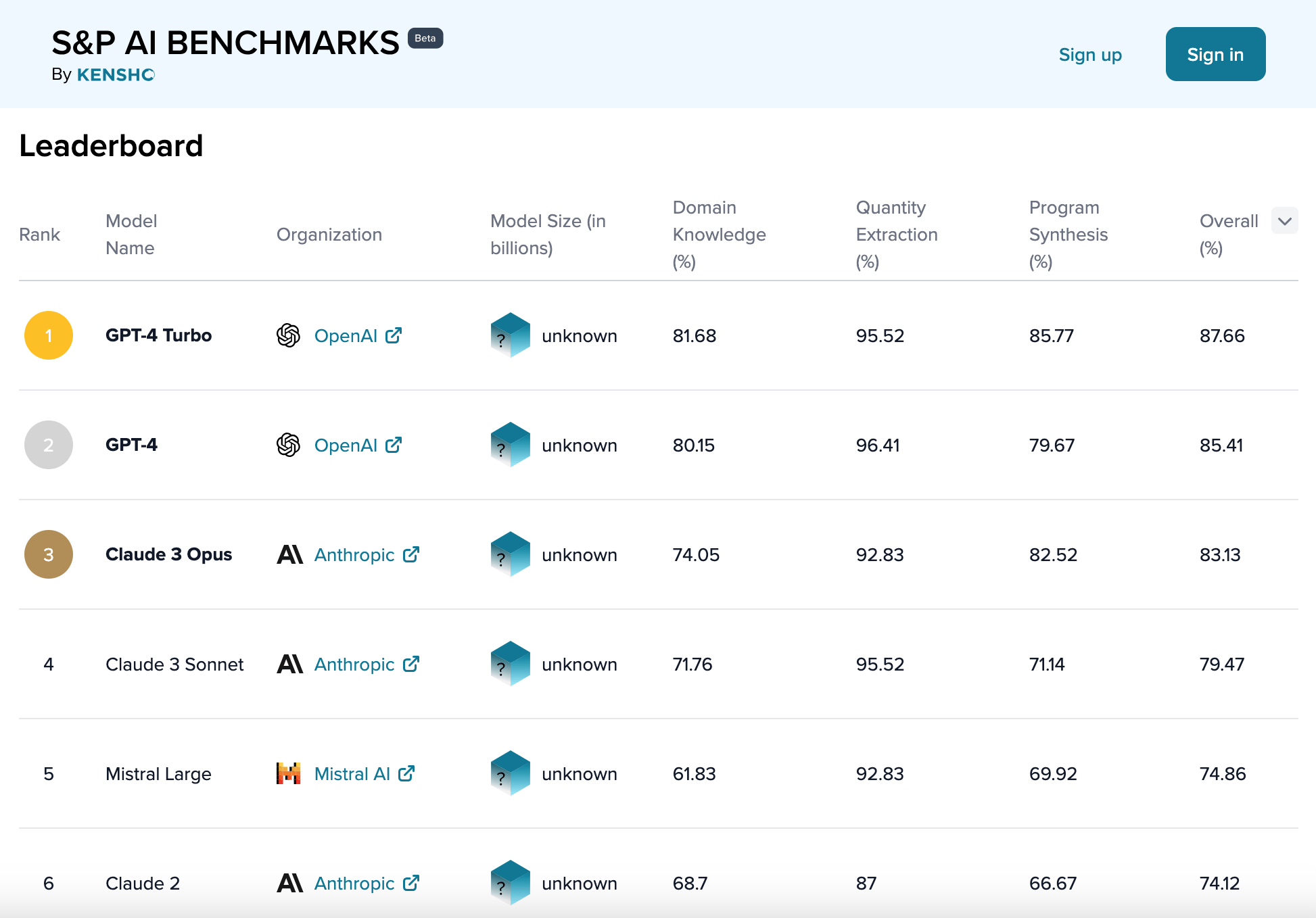Select the Claude 2 model name
This screenshot has width=1316, height=918.
coord(143,883)
